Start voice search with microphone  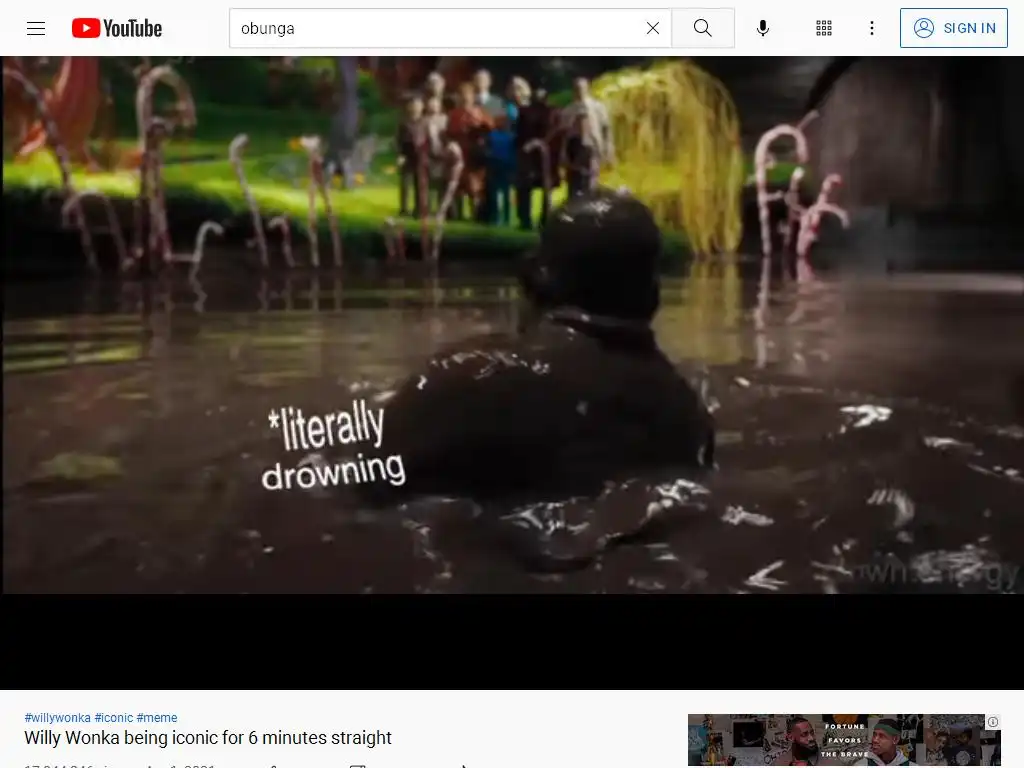pyautogui.click(x=762, y=28)
